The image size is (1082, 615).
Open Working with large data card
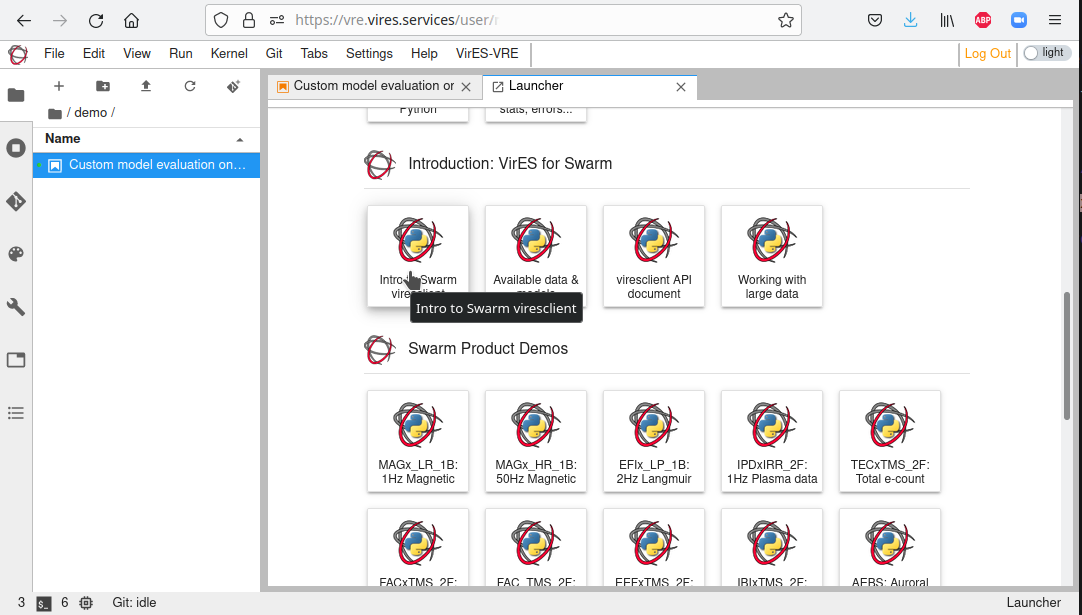772,256
